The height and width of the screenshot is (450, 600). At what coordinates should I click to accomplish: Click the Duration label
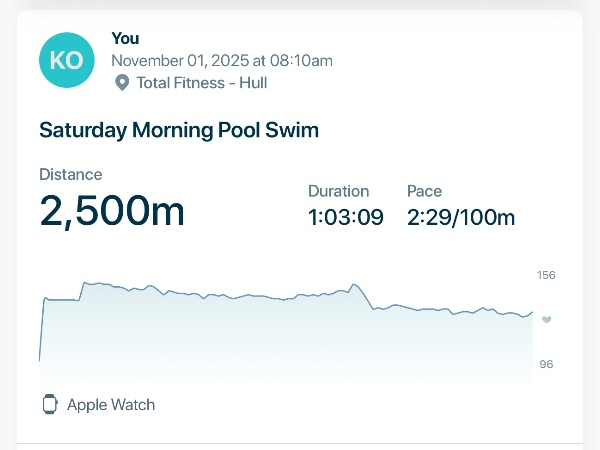pyautogui.click(x=338, y=191)
